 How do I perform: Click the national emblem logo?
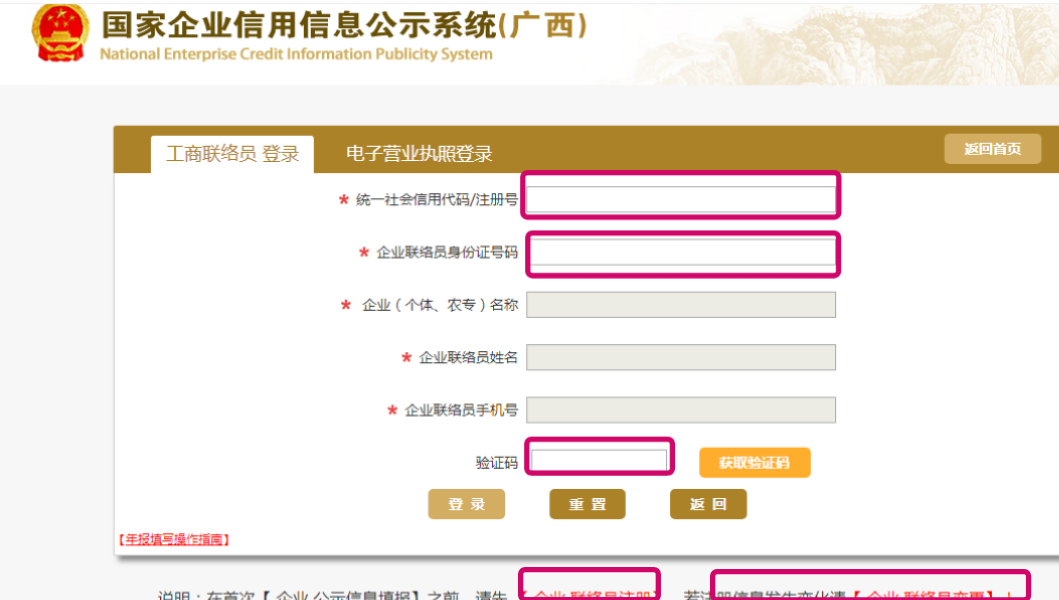tap(60, 32)
